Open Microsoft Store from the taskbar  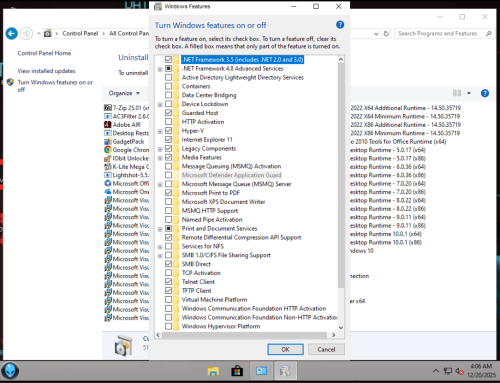[237, 371]
